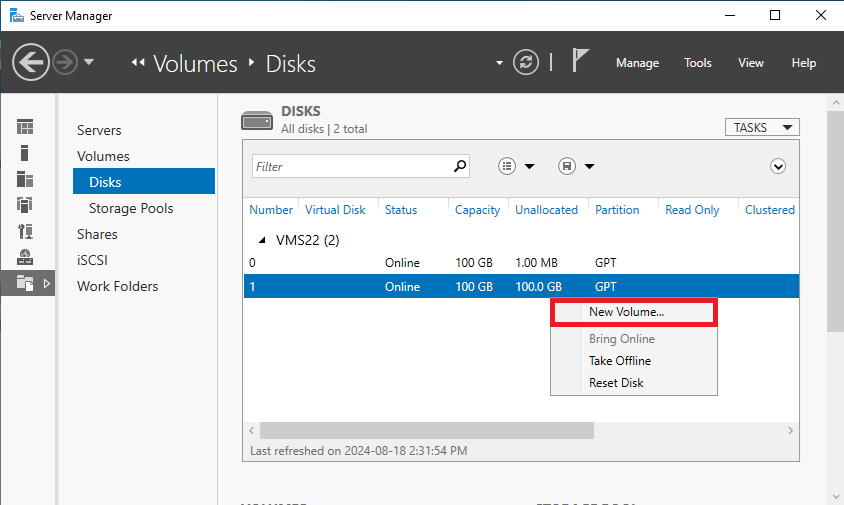Click the horizontal scrollbar thumb in disks list
Image resolution: width=844 pixels, height=505 pixels.
pyautogui.click(x=427, y=431)
